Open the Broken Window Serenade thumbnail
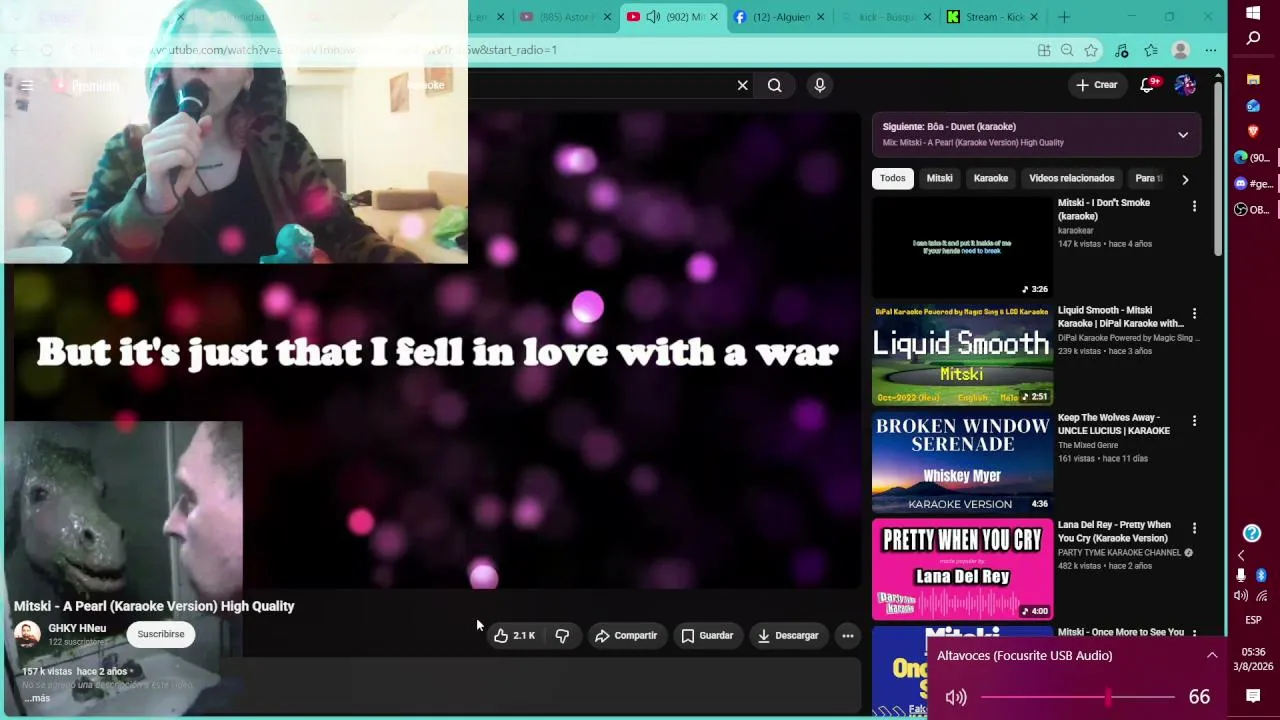This screenshot has width=1280, height=720. pos(962,462)
